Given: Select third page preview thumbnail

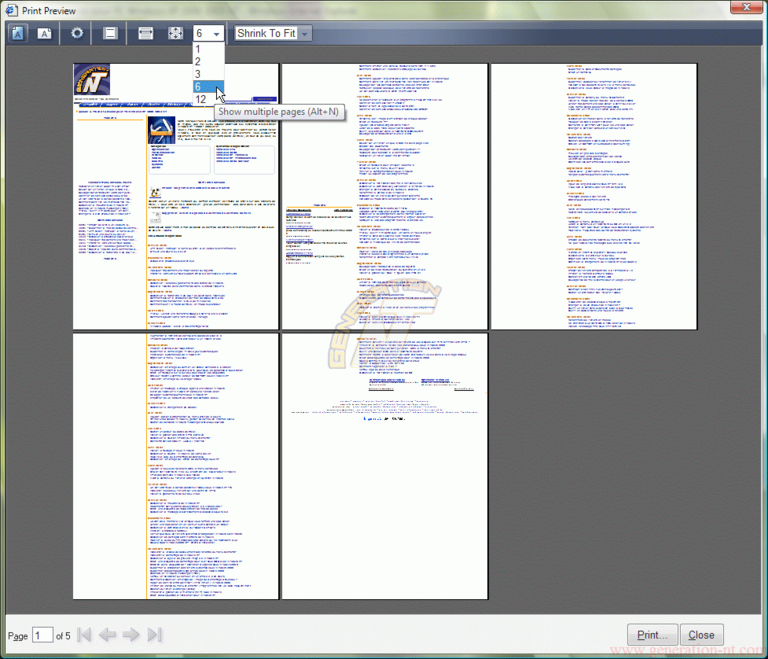Looking at the screenshot, I should [x=594, y=196].
